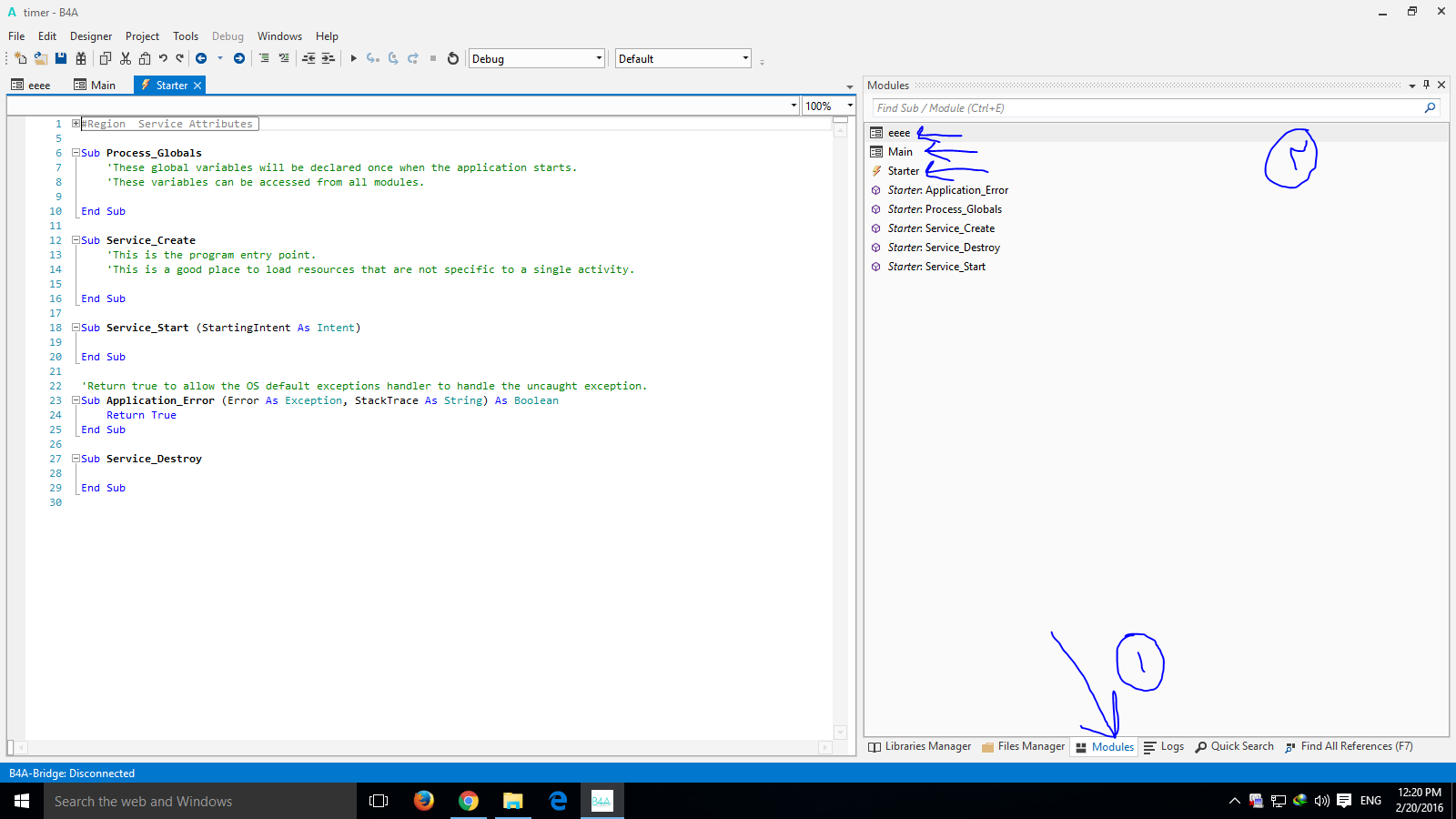This screenshot has height=819, width=1456.
Task: Switch to the Main code tab
Action: point(95,85)
